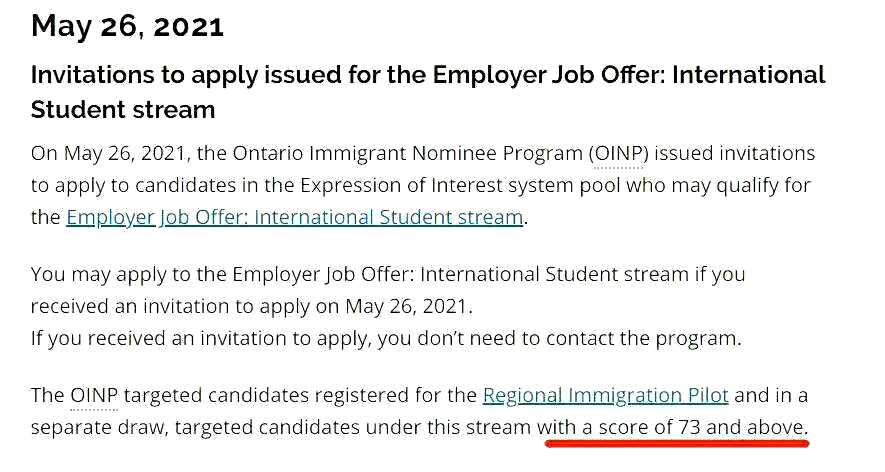Click the red underline mark
The height and width of the screenshot is (472, 885).
pyautogui.click(x=677, y=444)
